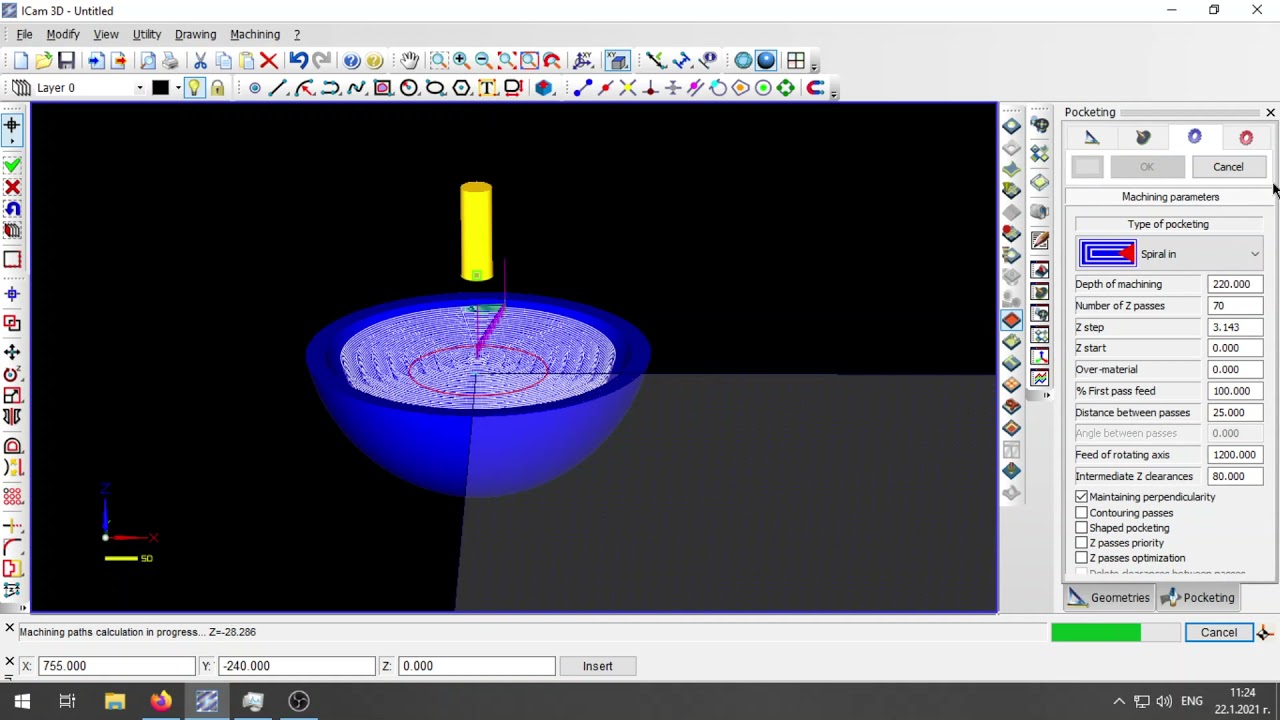This screenshot has width=1280, height=720.
Task: Edit the Number of Z passes field
Action: (1236, 306)
